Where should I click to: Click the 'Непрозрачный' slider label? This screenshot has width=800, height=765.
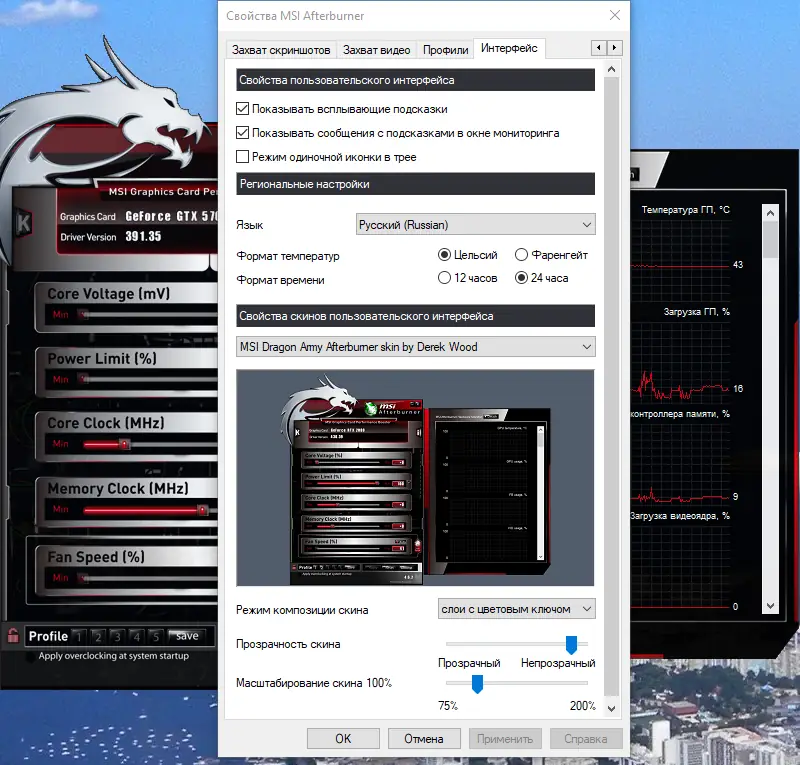(558, 663)
